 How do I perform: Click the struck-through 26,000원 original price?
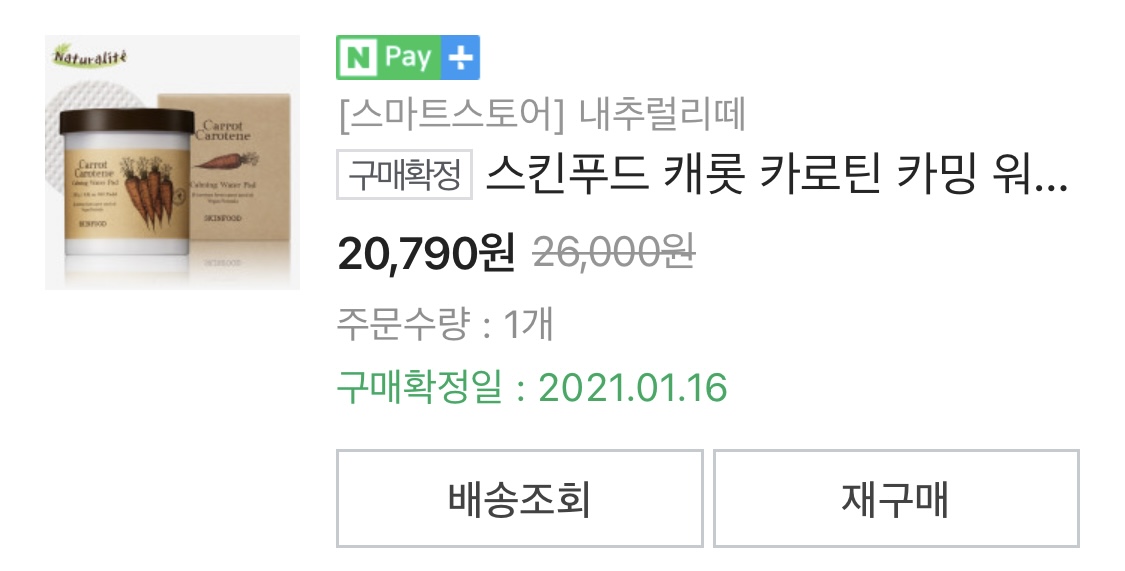click(x=613, y=253)
